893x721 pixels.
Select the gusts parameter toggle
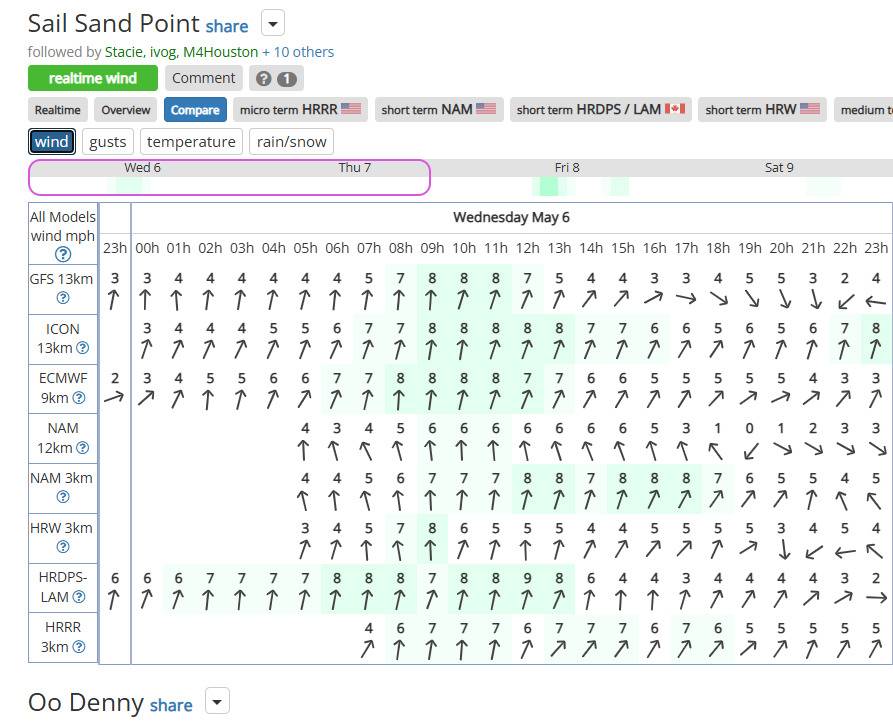click(108, 142)
